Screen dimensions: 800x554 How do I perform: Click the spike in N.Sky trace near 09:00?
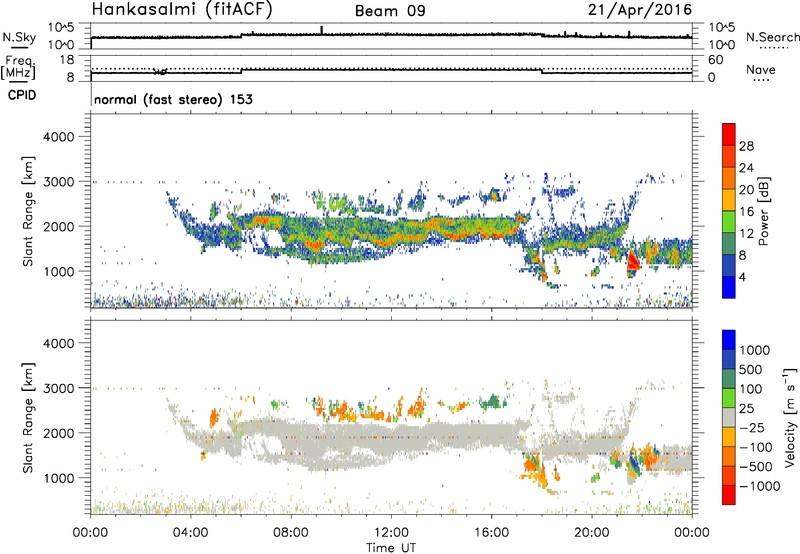[321, 30]
